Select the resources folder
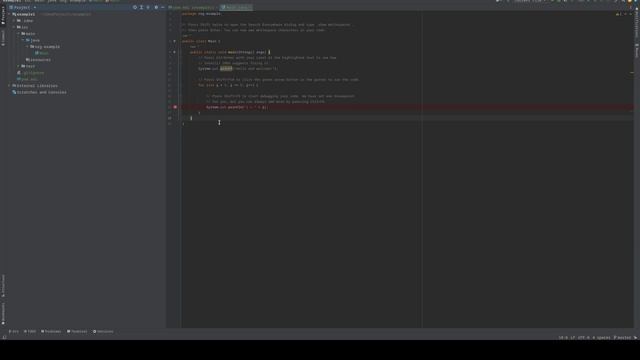This screenshot has height=360, width=640. pyautogui.click(x=38, y=60)
